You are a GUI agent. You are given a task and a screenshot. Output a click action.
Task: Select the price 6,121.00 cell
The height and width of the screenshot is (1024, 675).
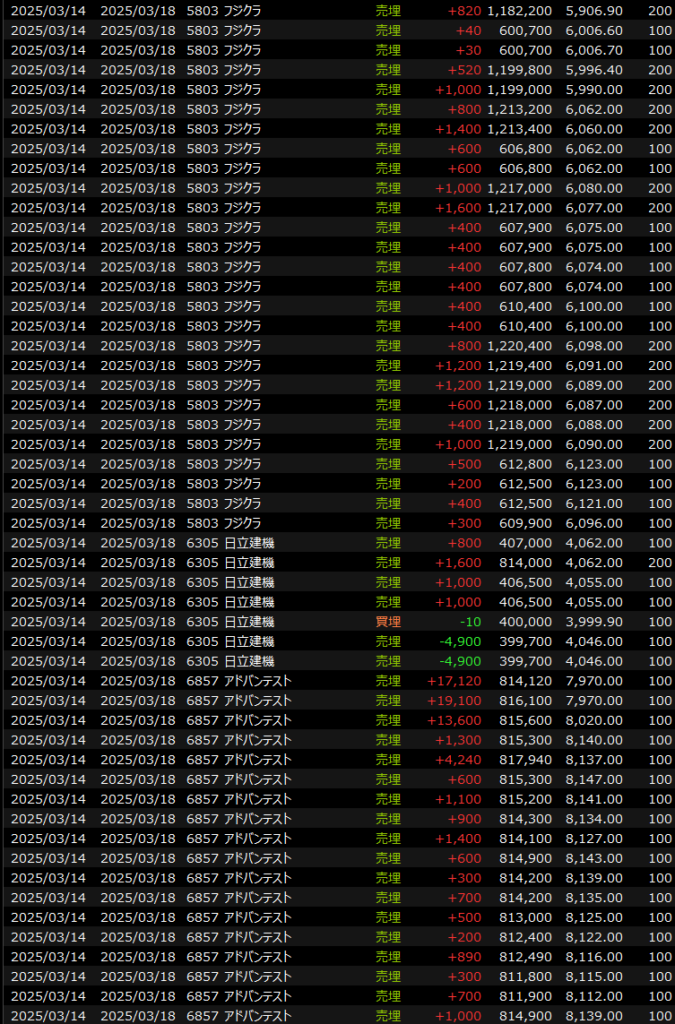[x=594, y=503]
